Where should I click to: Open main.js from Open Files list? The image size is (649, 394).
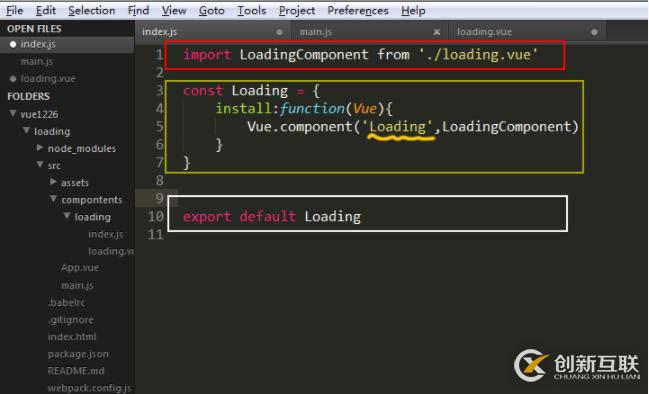tap(37, 62)
